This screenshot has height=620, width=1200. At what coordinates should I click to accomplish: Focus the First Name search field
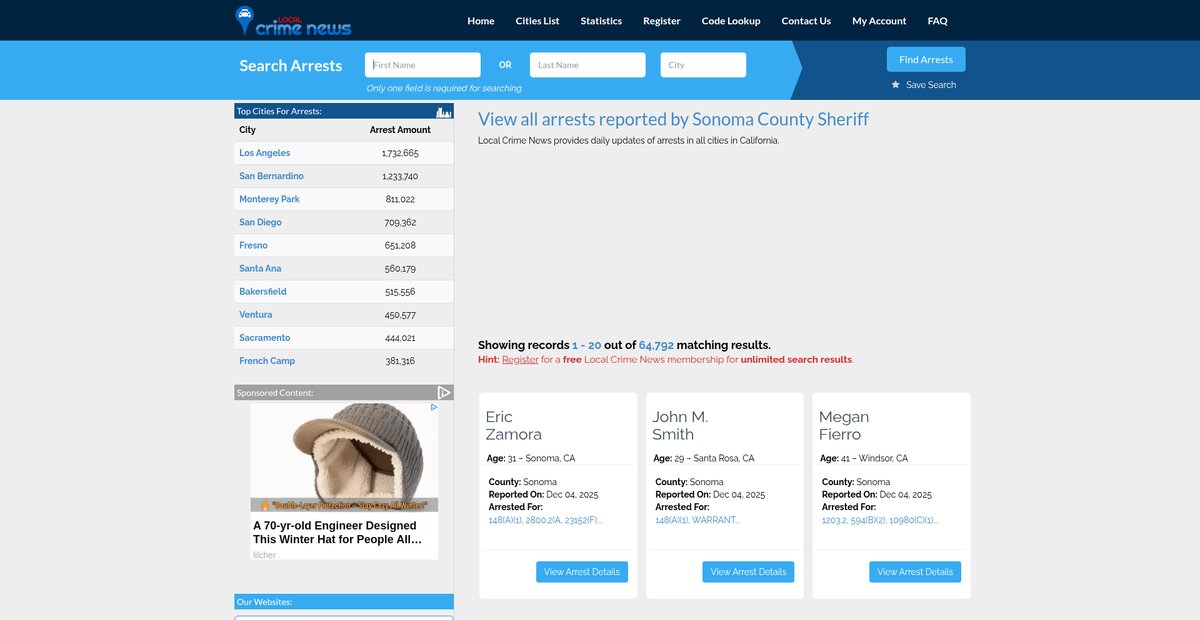(423, 65)
